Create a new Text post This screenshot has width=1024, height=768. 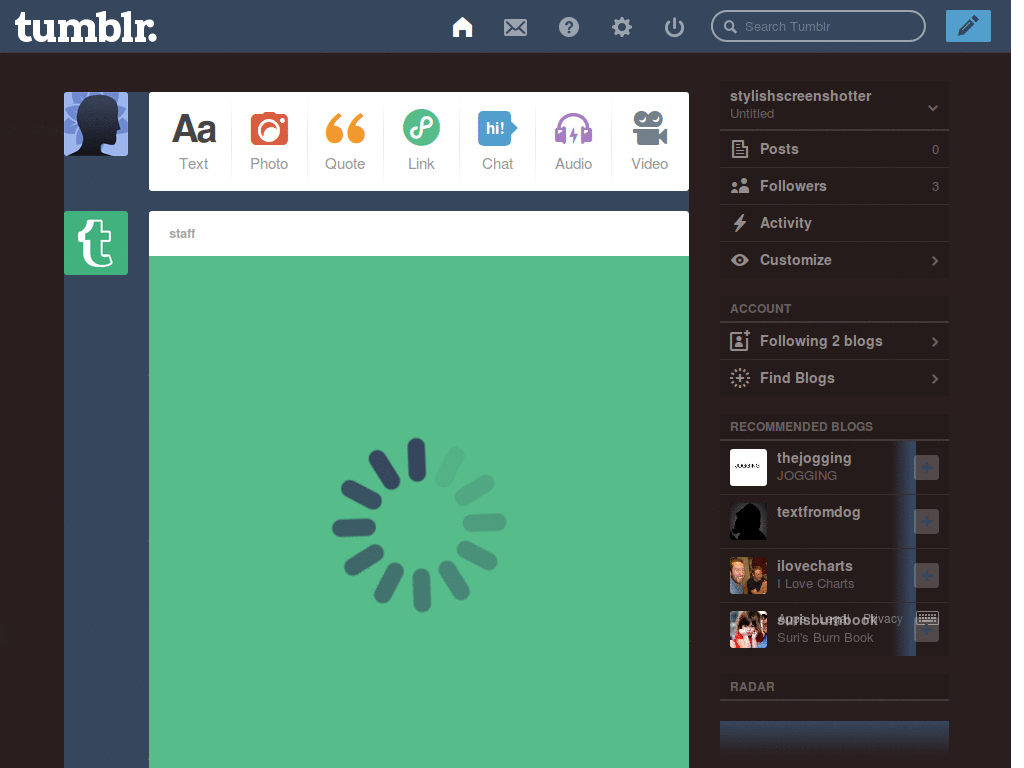pos(193,141)
